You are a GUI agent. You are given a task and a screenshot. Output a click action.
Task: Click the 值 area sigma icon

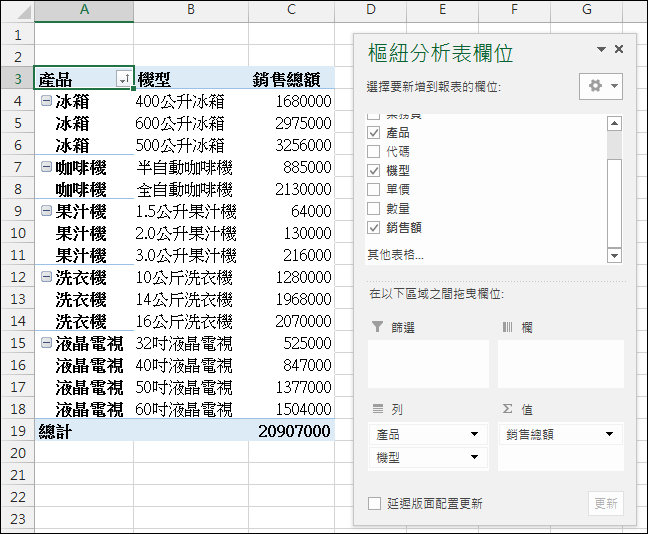tap(507, 409)
